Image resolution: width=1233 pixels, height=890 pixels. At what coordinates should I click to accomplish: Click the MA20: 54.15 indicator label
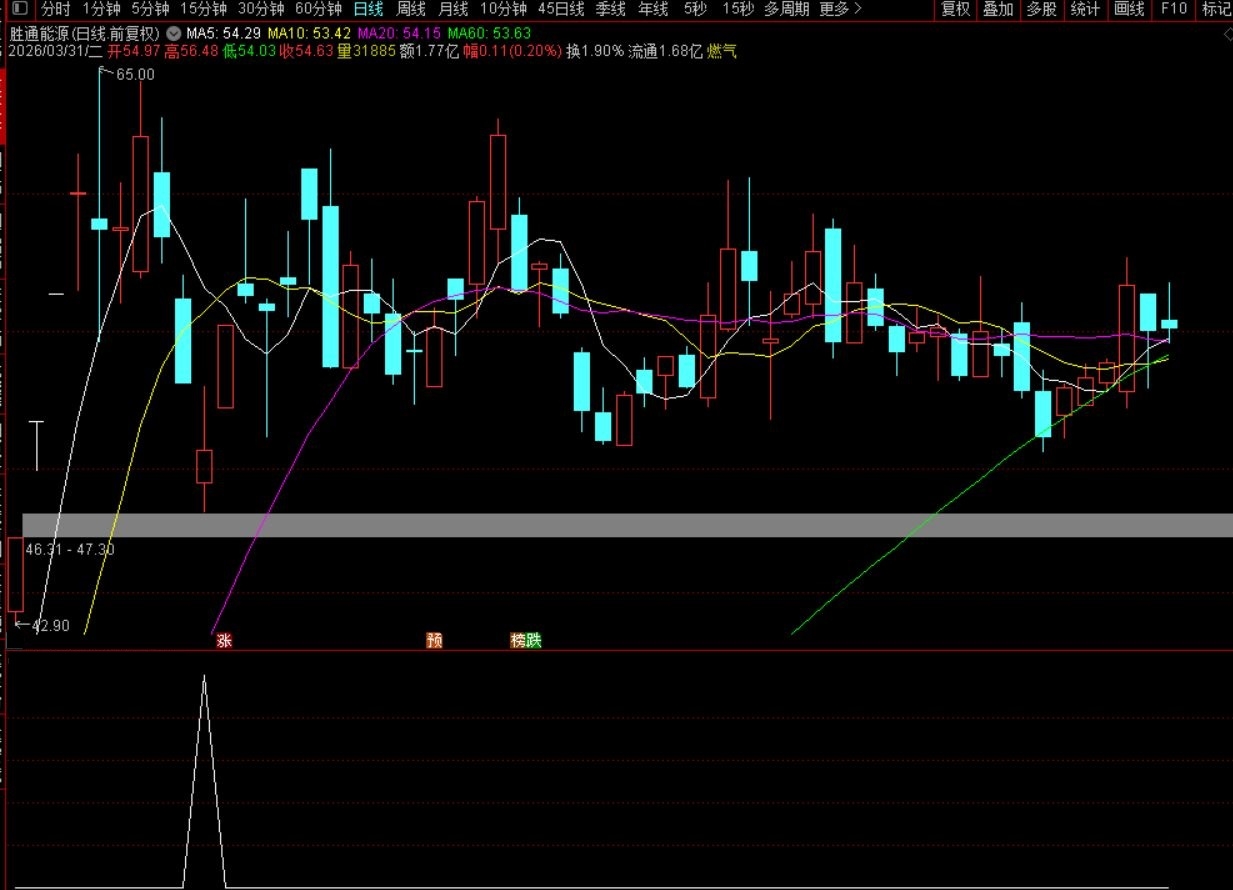coord(399,33)
